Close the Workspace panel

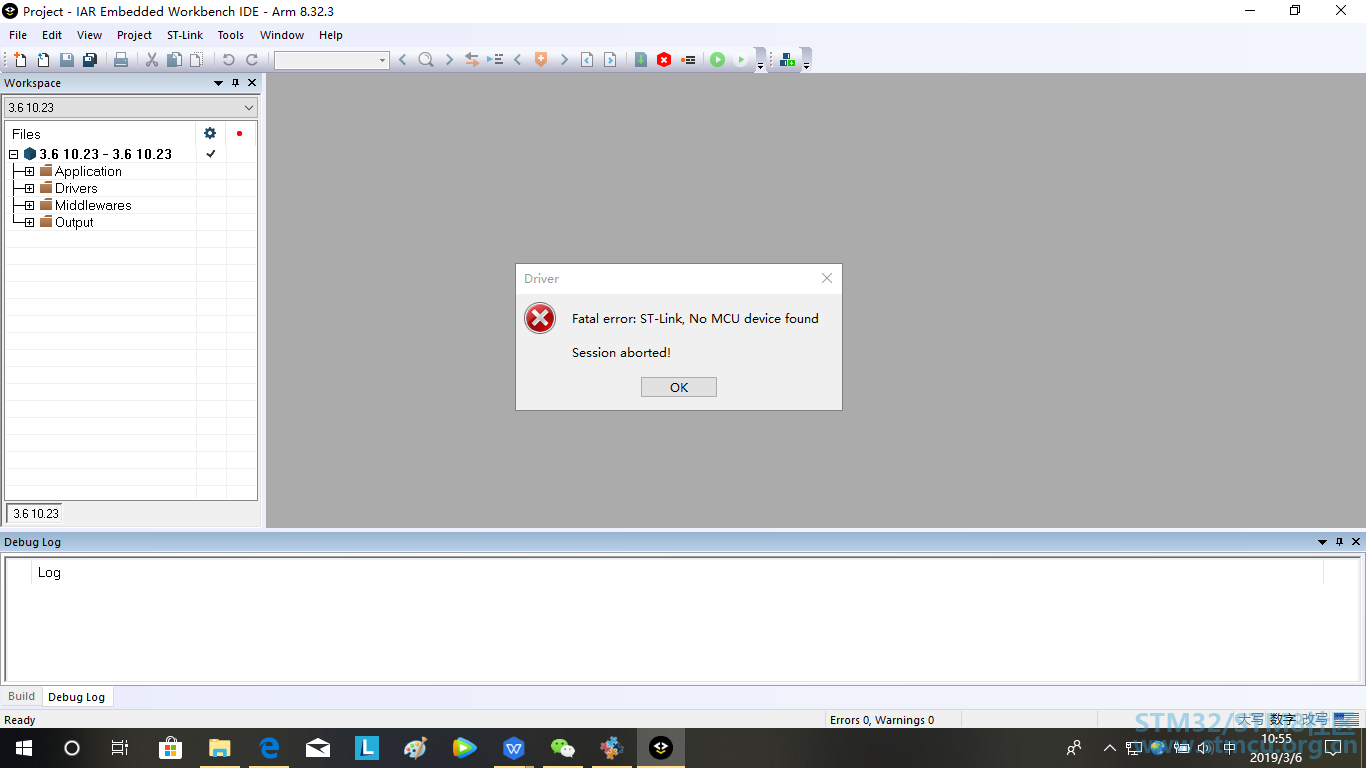252,83
